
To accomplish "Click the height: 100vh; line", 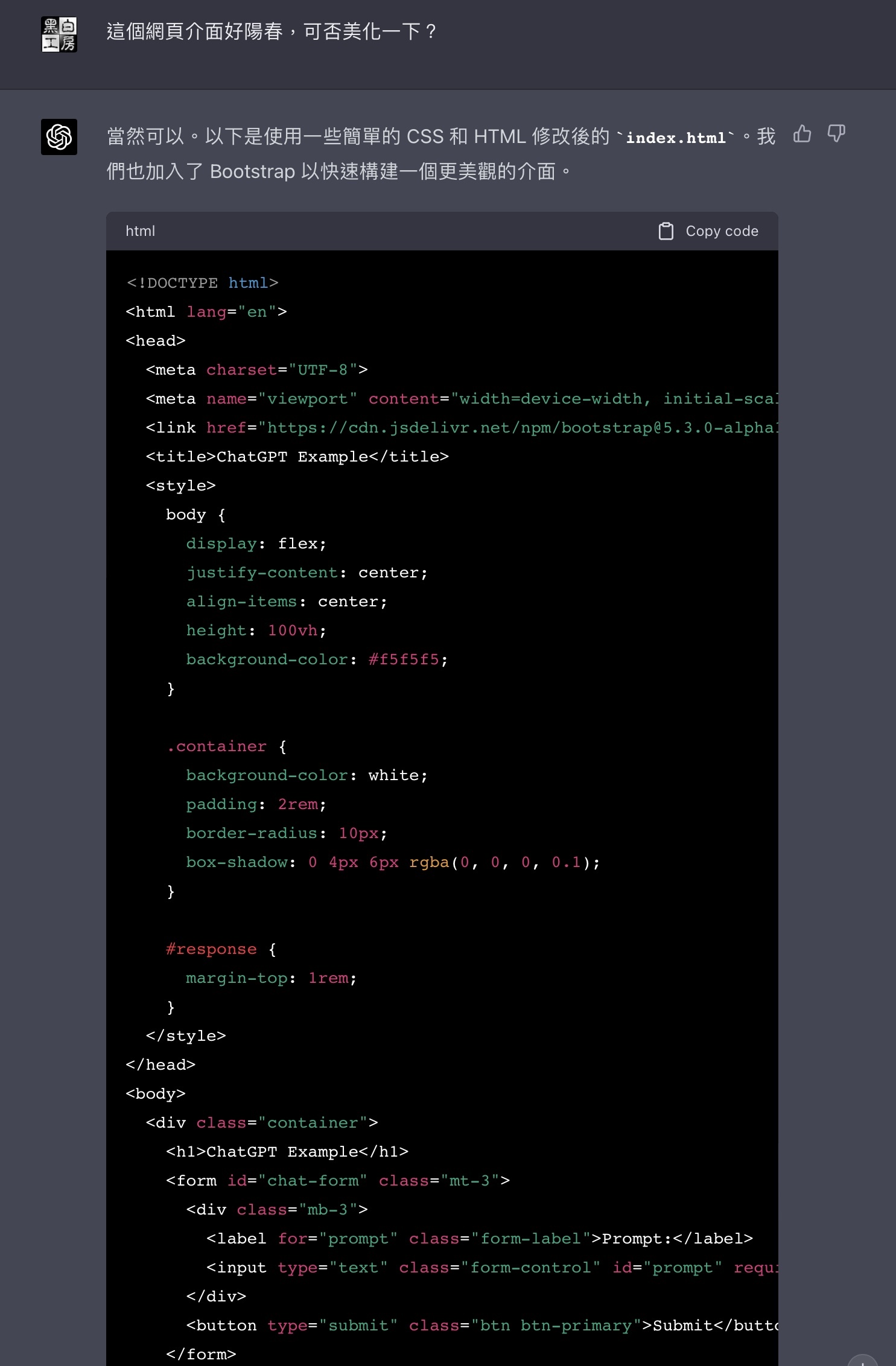I will pos(256,631).
